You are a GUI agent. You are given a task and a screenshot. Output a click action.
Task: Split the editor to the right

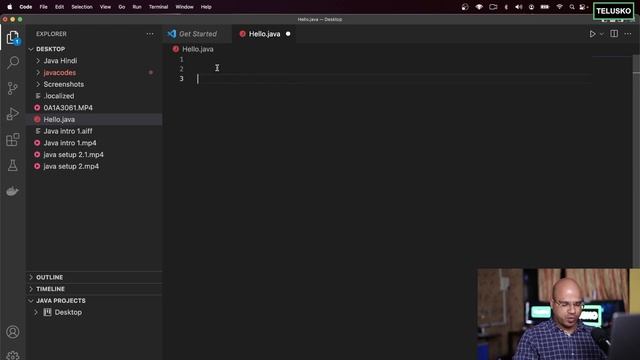point(614,34)
